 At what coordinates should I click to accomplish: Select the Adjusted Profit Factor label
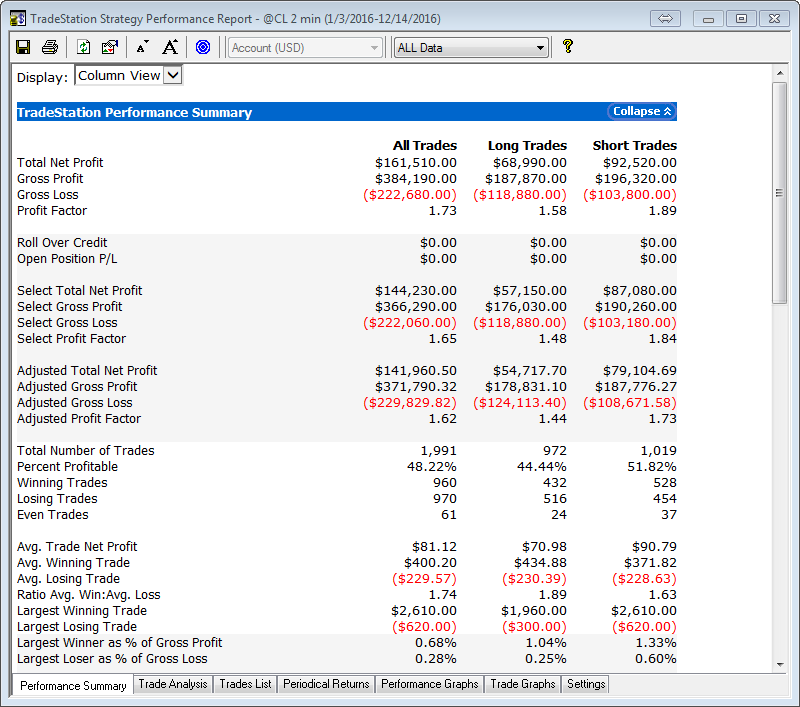tap(79, 418)
